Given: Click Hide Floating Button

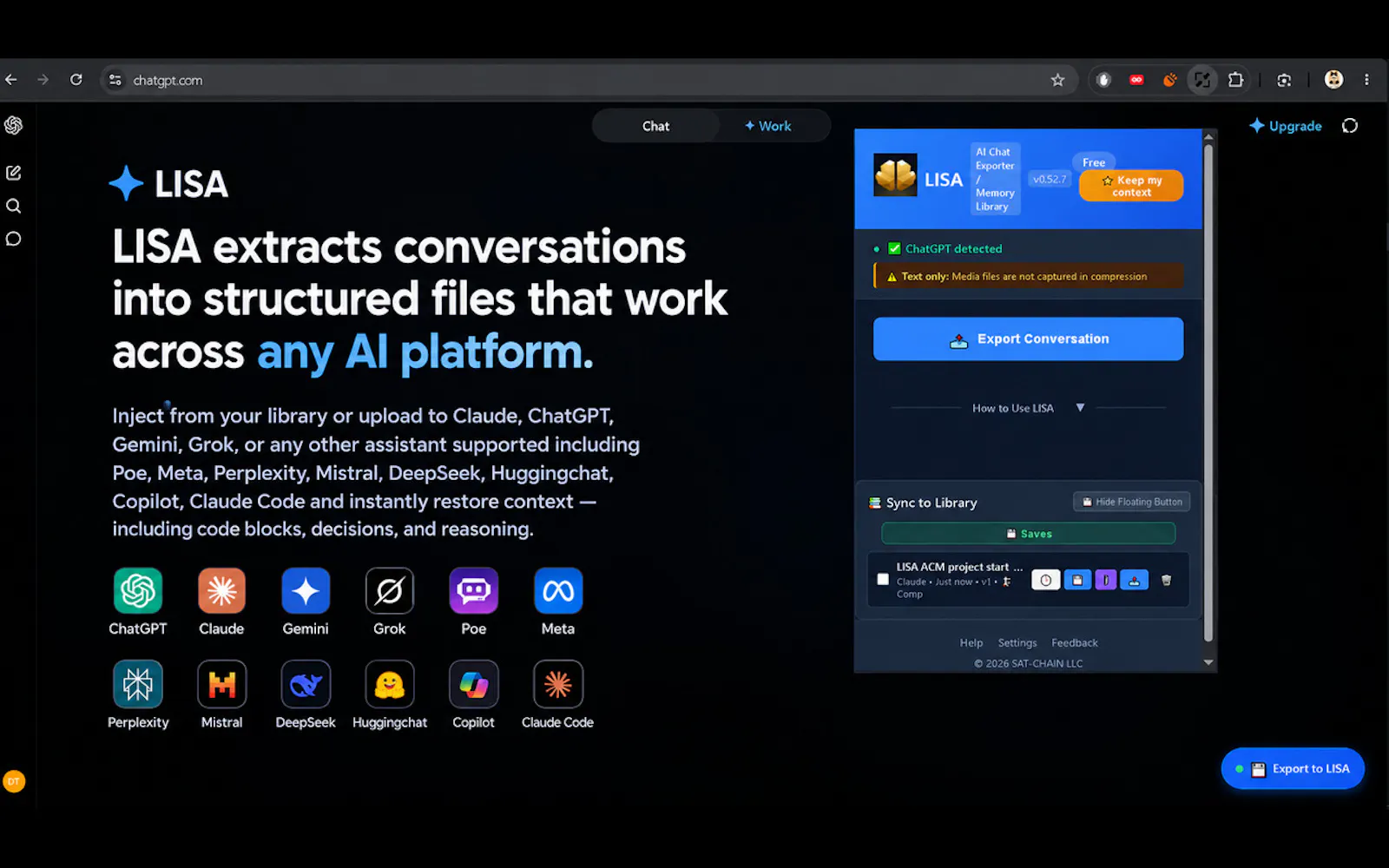Looking at the screenshot, I should coord(1132,502).
